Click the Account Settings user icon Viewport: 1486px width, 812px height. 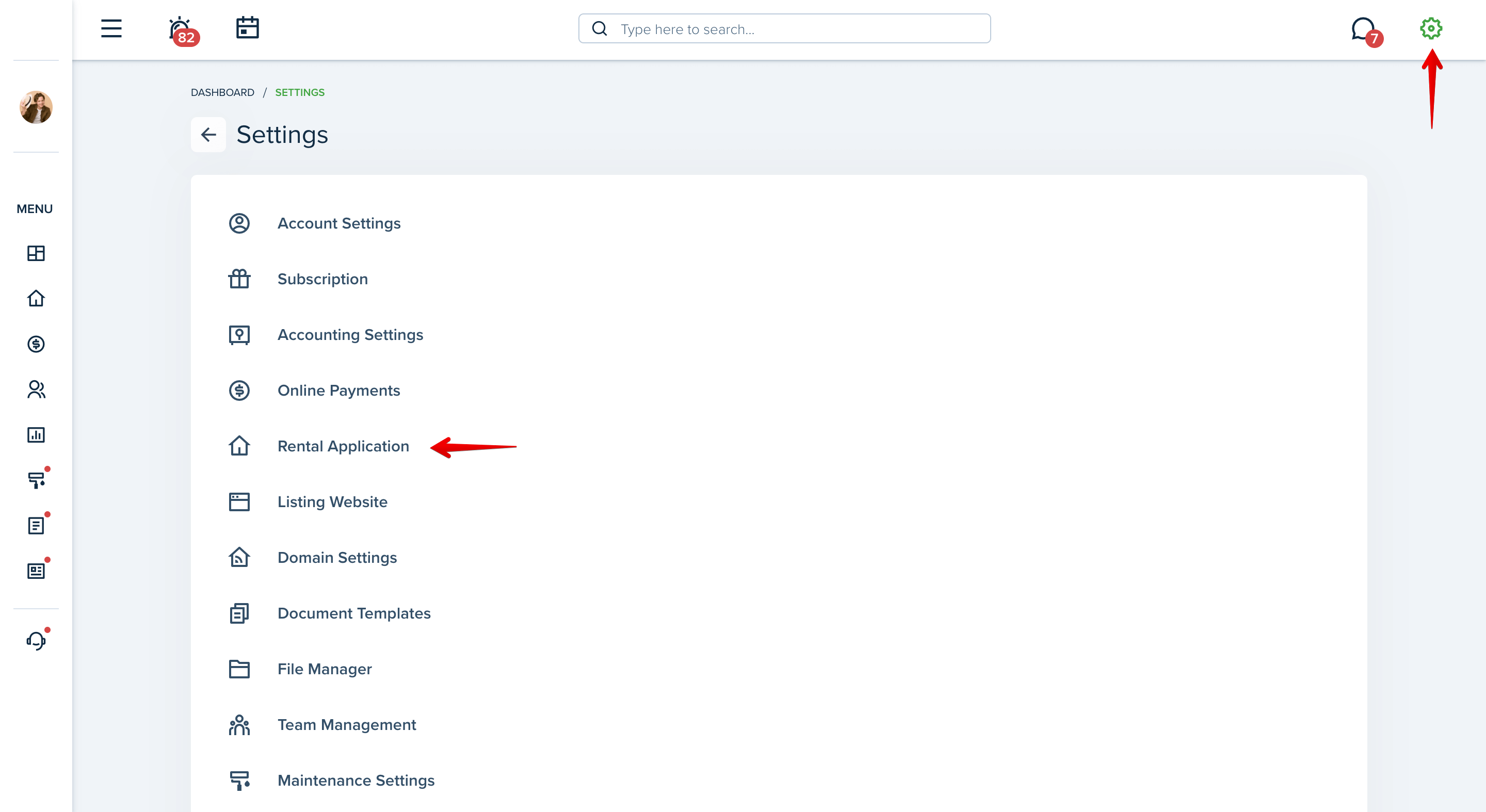pos(239,223)
